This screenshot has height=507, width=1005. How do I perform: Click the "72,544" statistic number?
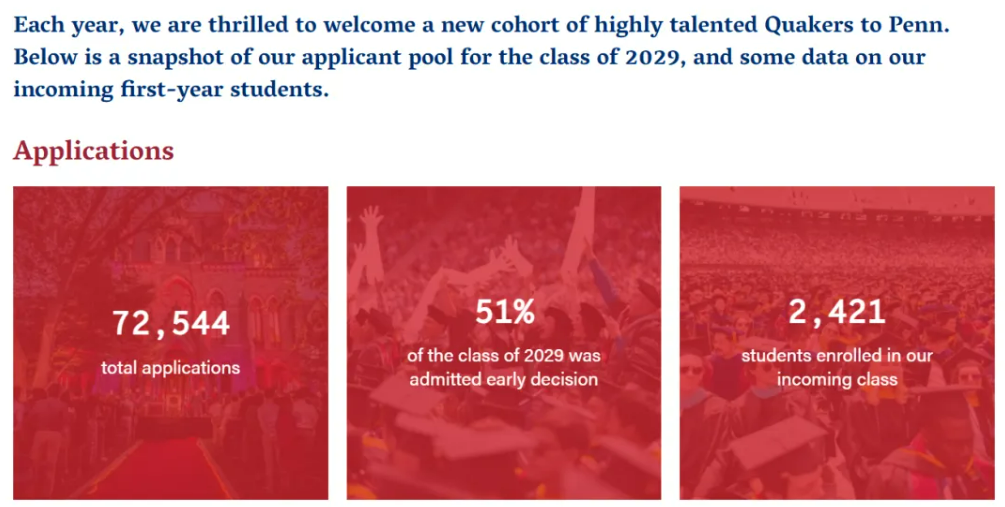[x=171, y=323]
